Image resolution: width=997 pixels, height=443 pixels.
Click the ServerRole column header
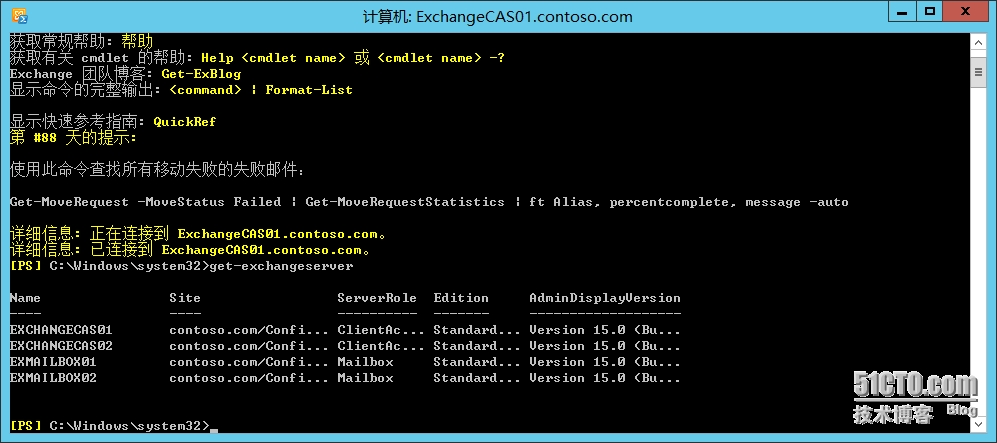tap(377, 298)
